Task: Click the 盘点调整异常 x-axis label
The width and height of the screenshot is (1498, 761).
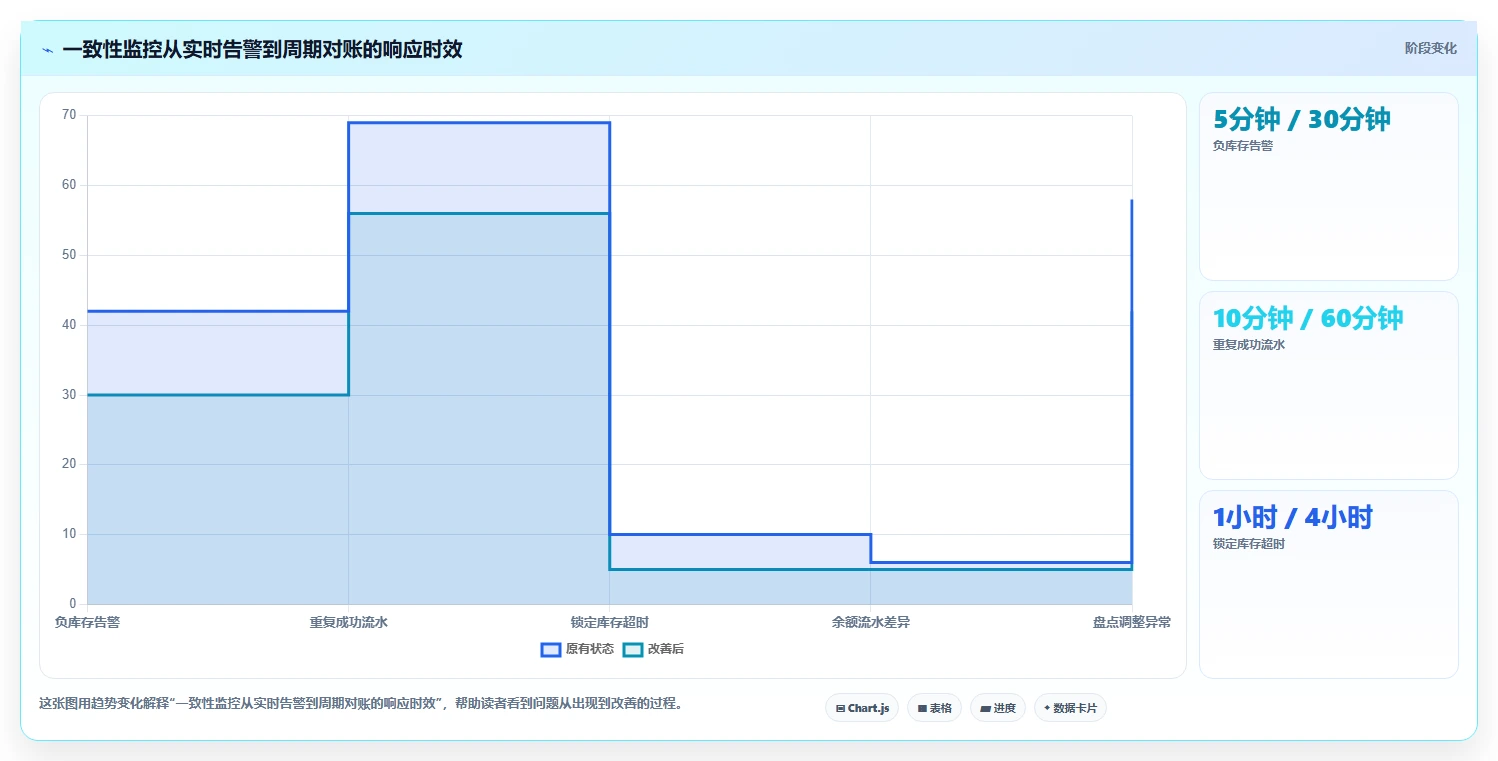Action: tap(1131, 622)
